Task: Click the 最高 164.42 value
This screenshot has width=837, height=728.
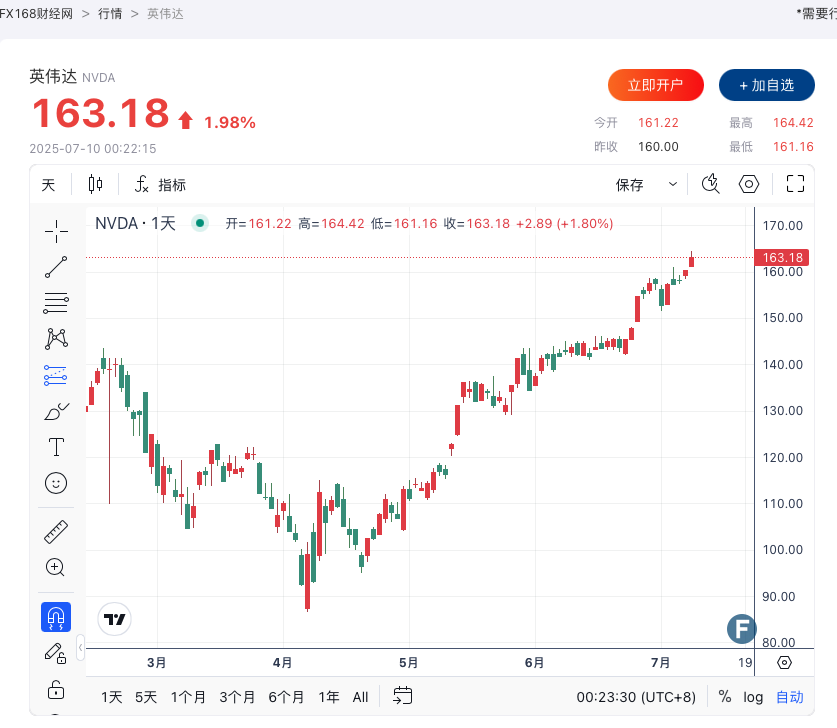Action: point(793,123)
